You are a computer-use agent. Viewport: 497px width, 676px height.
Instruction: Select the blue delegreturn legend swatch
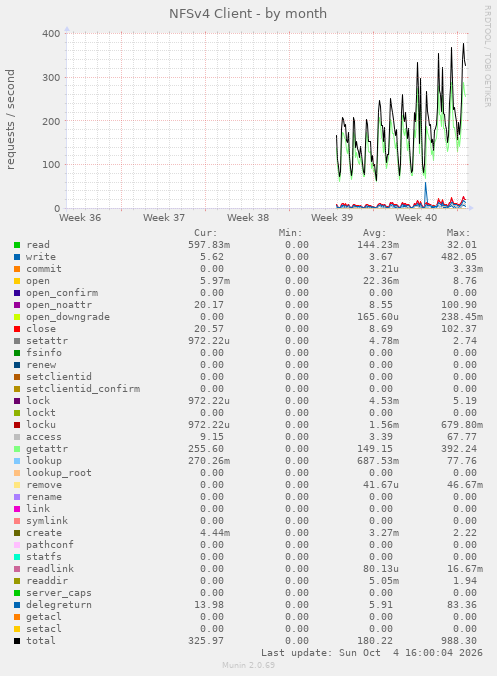tap(17, 605)
